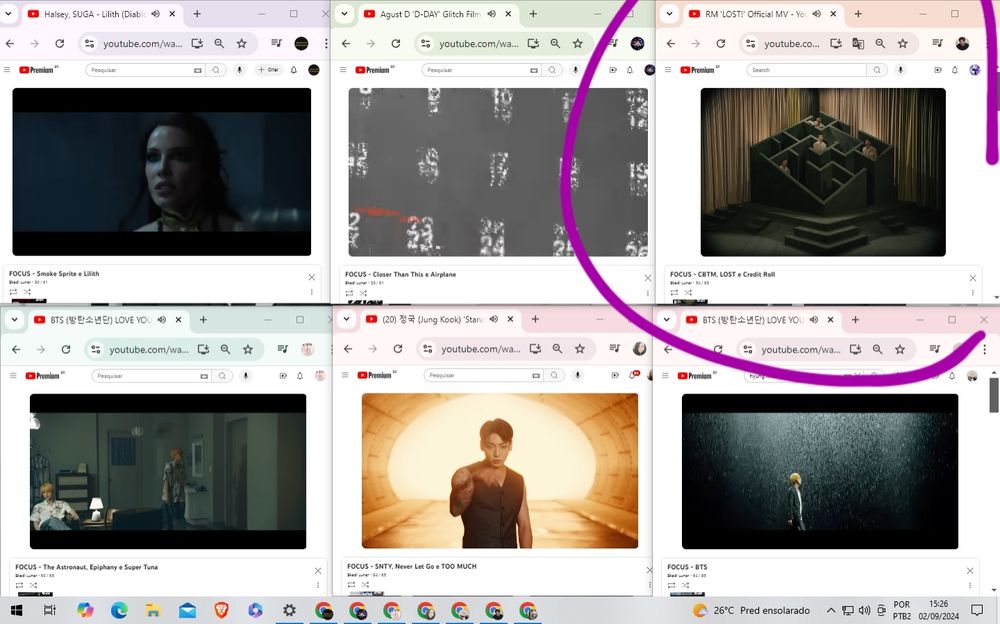This screenshot has width=1000, height=624.
Task: Click Pesquisar search field in Halsey Lilith window
Action: pos(145,70)
